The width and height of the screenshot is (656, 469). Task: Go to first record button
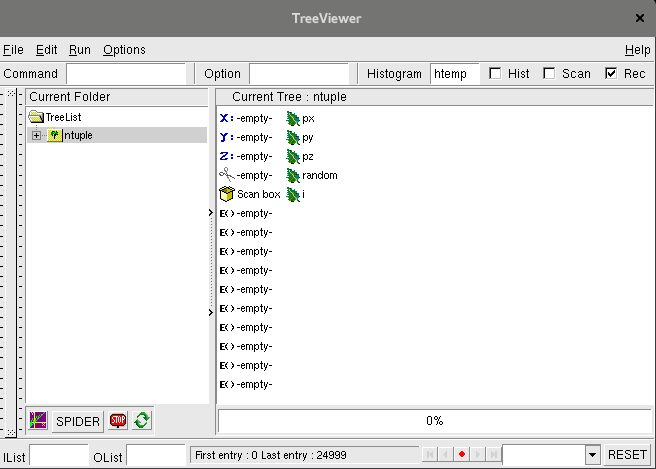click(x=430, y=454)
